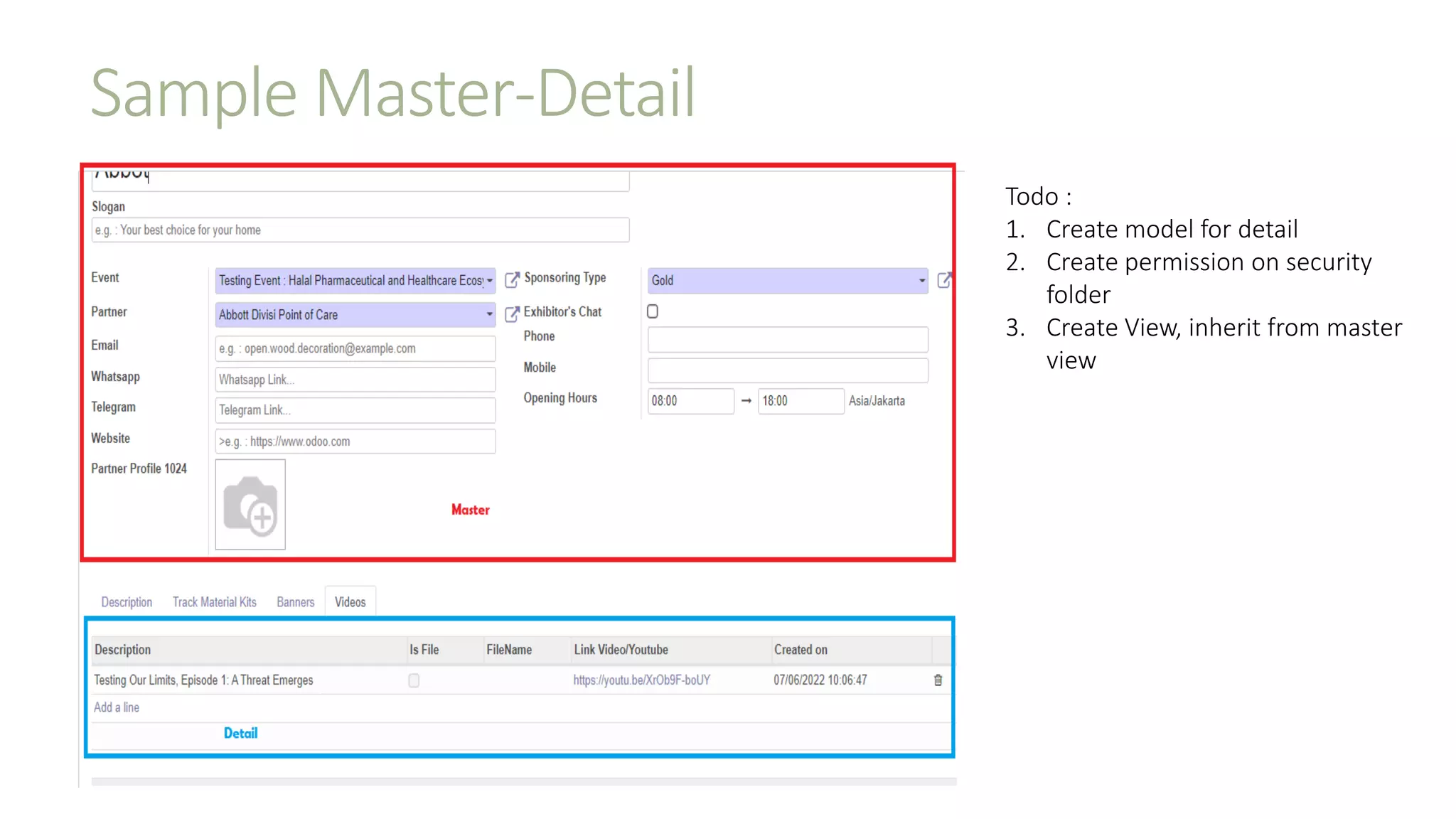Click Add a line link
This screenshot has height=819, width=1456.
point(117,707)
